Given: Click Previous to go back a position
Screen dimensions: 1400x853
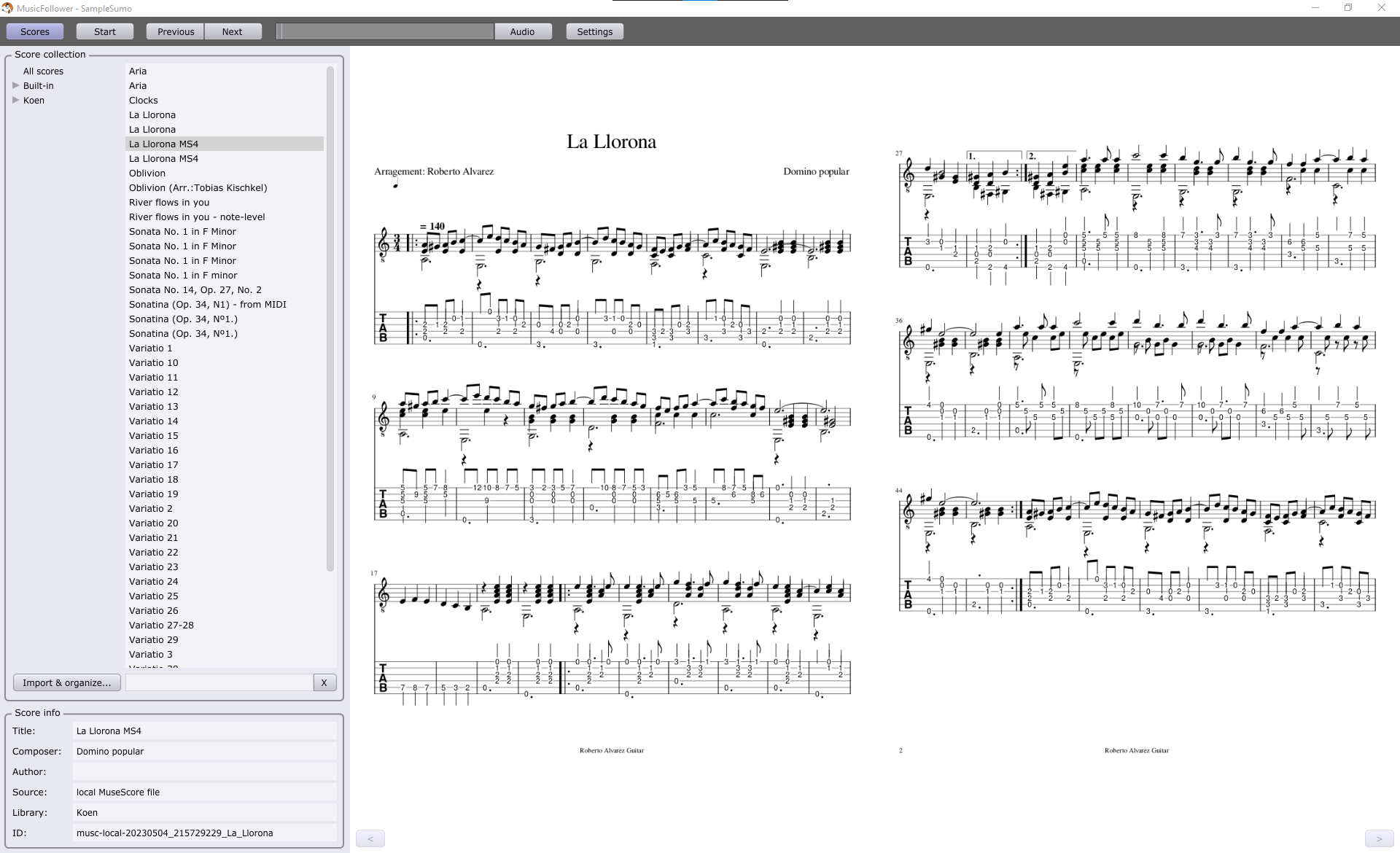Looking at the screenshot, I should click(x=174, y=31).
